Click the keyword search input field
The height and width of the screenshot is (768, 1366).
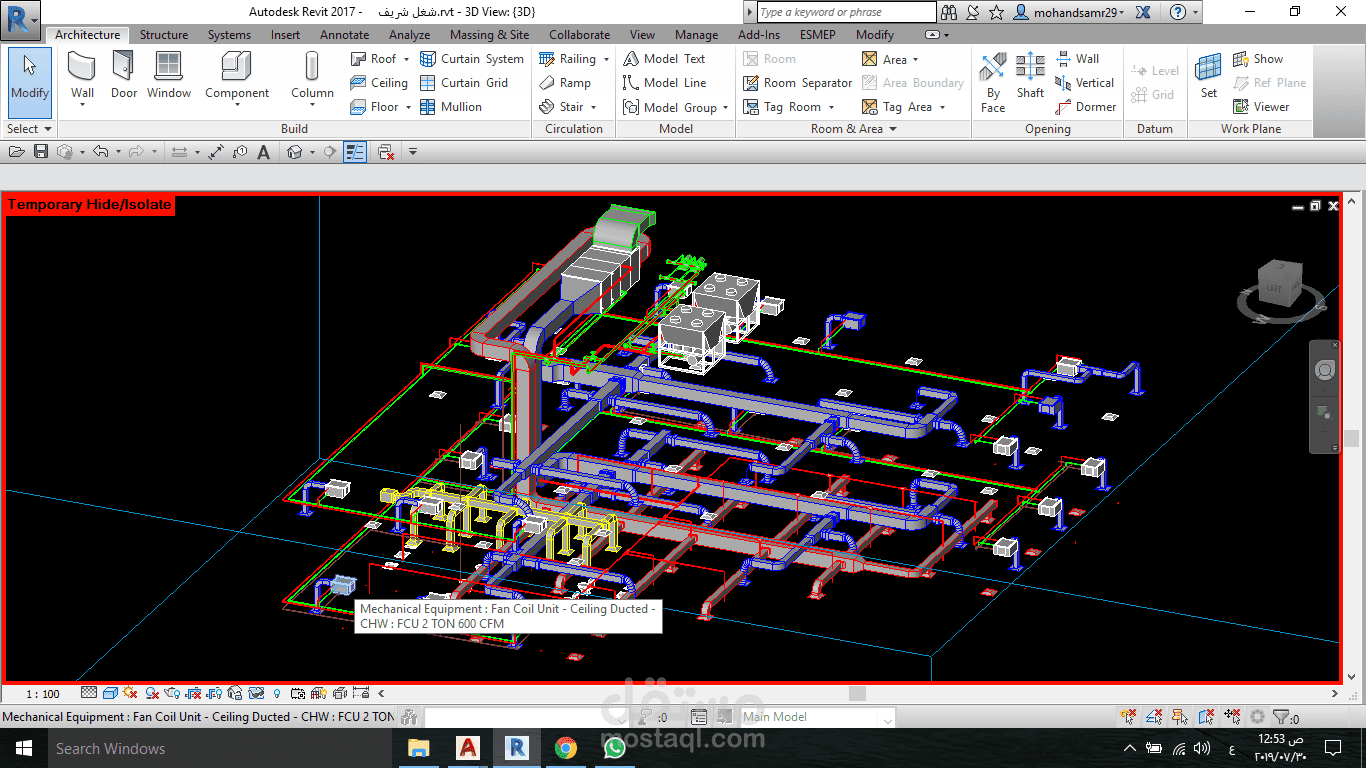tap(846, 12)
